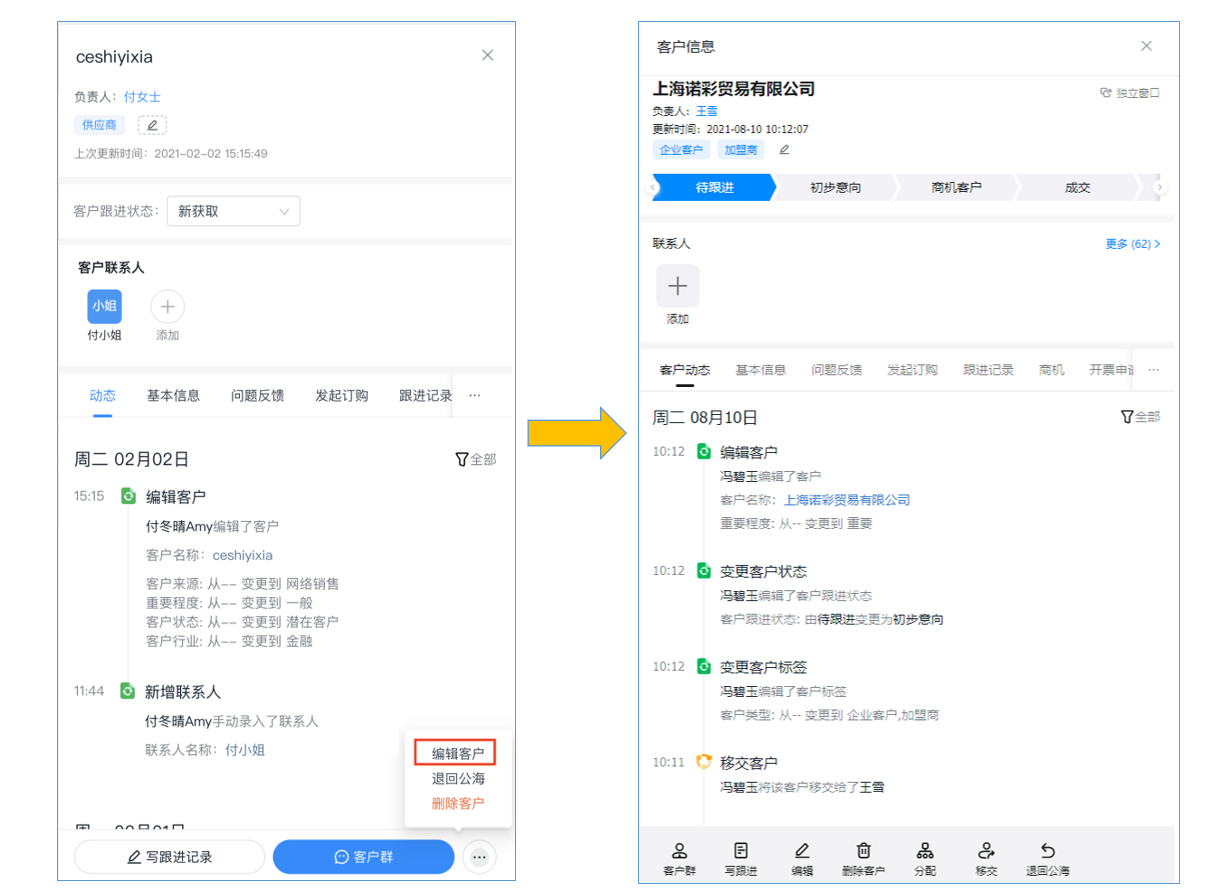
Task: Open the 发起订购 tab in right panel
Action: pyautogui.click(x=913, y=370)
